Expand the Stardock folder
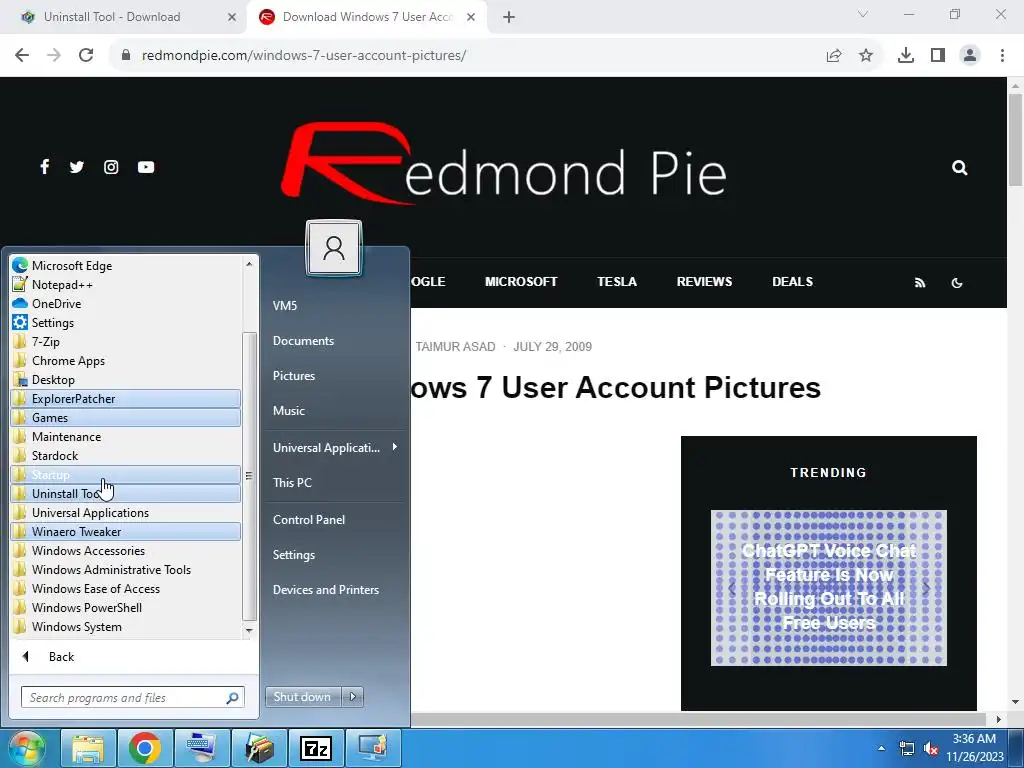This screenshot has height=768, width=1024. (x=126, y=455)
